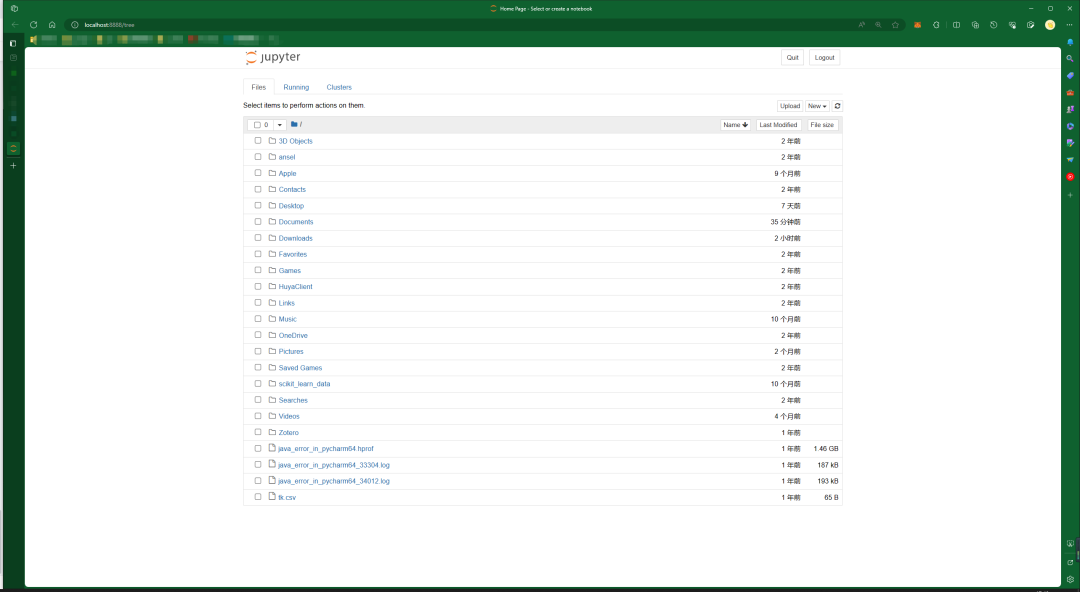This screenshot has height=592, width=1080.
Task: Click the Logout button
Action: click(824, 58)
